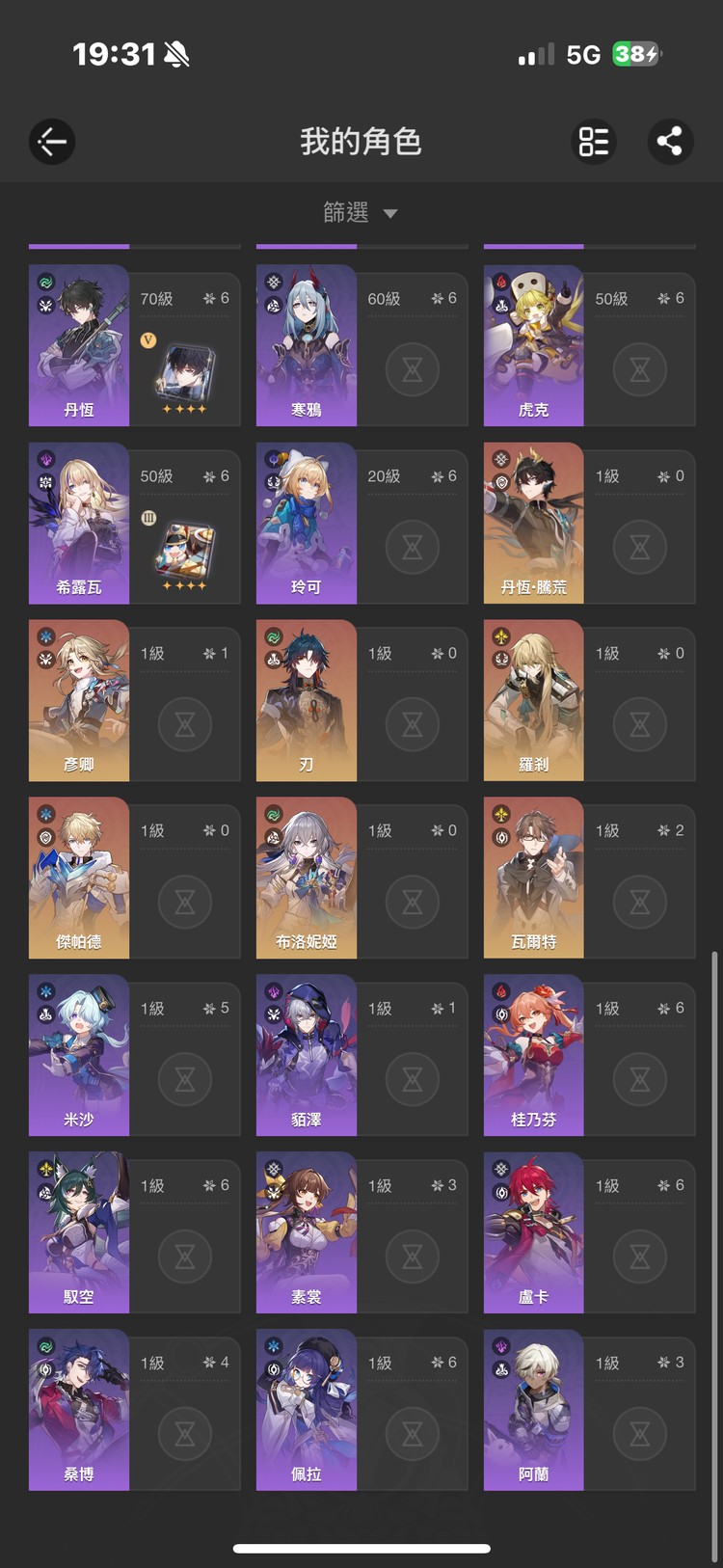This screenshot has width=723, height=1568.
Task: Select the 桂乃芬 character portrait
Action: pos(534,1055)
